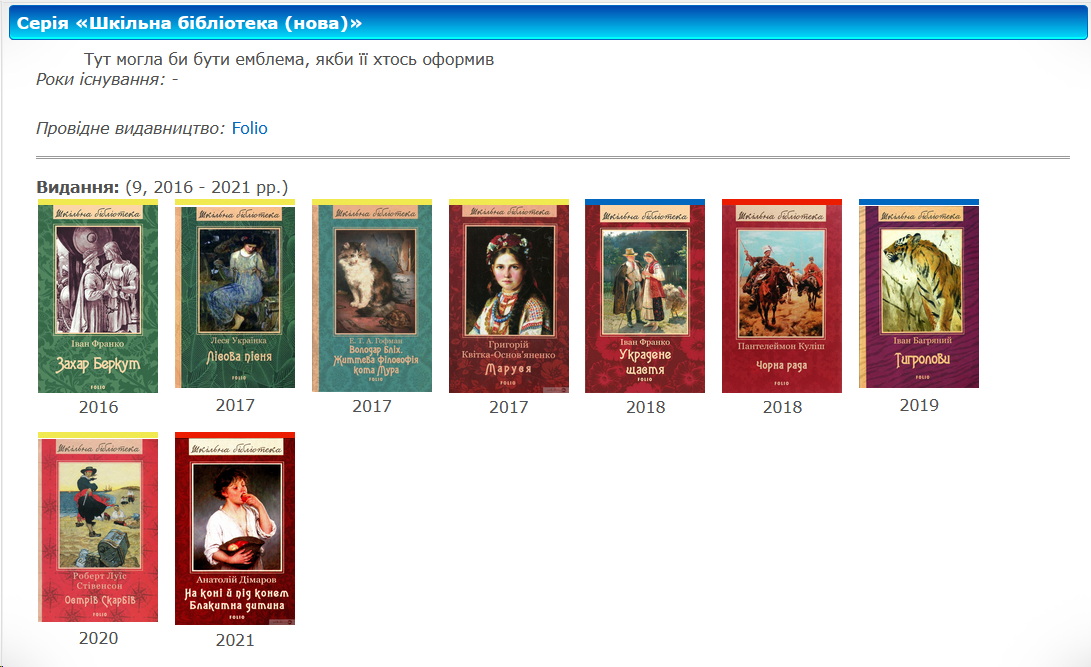
Task: Click the year 2019 under «Тигролови»
Action: tap(919, 405)
